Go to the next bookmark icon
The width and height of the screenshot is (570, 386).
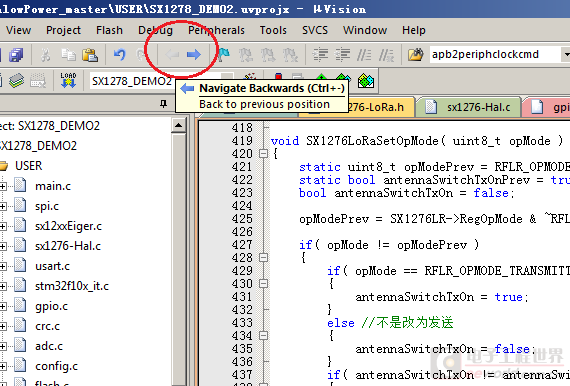coord(268,55)
